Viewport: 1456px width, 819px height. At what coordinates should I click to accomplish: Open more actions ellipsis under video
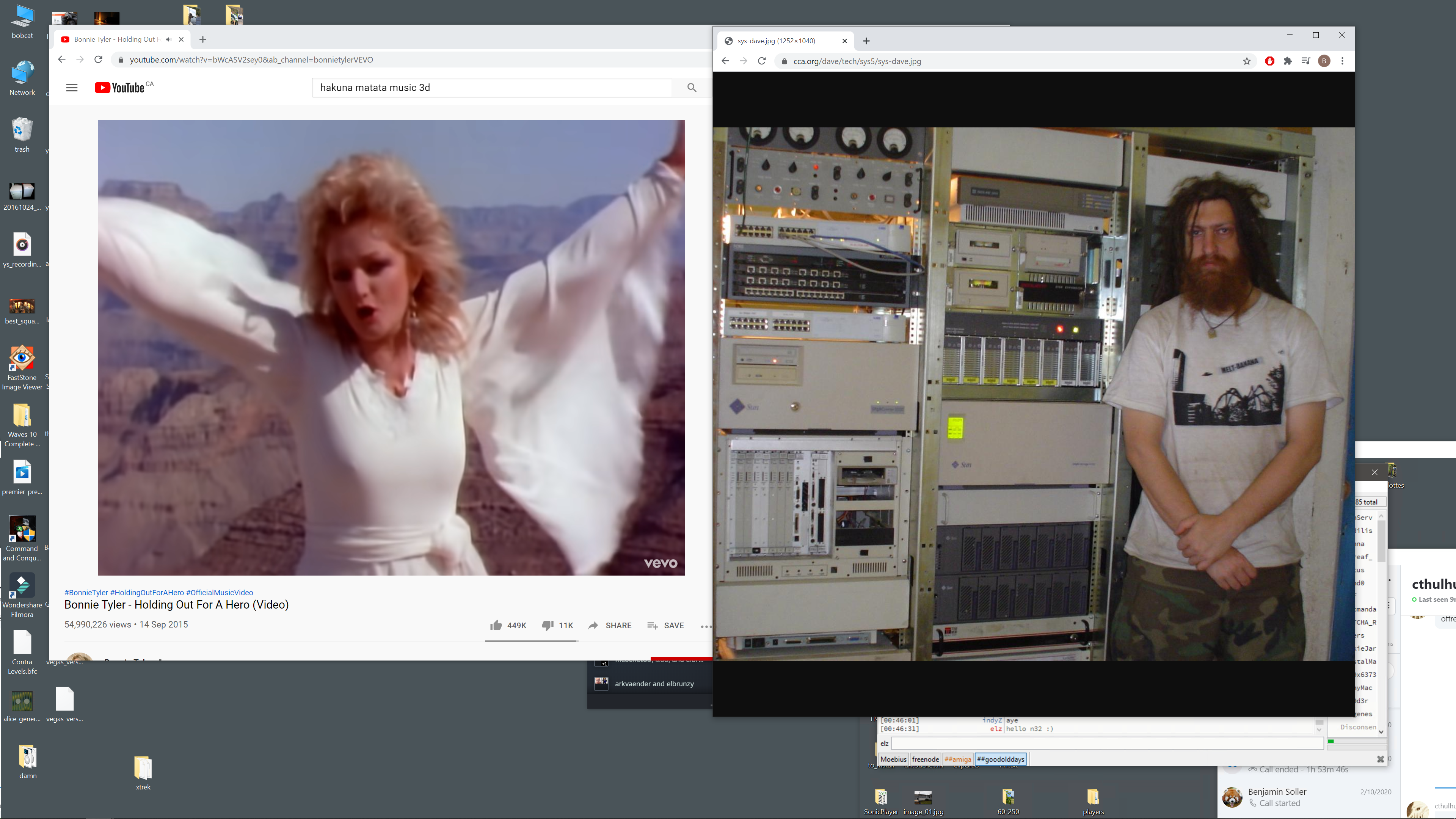click(x=706, y=626)
